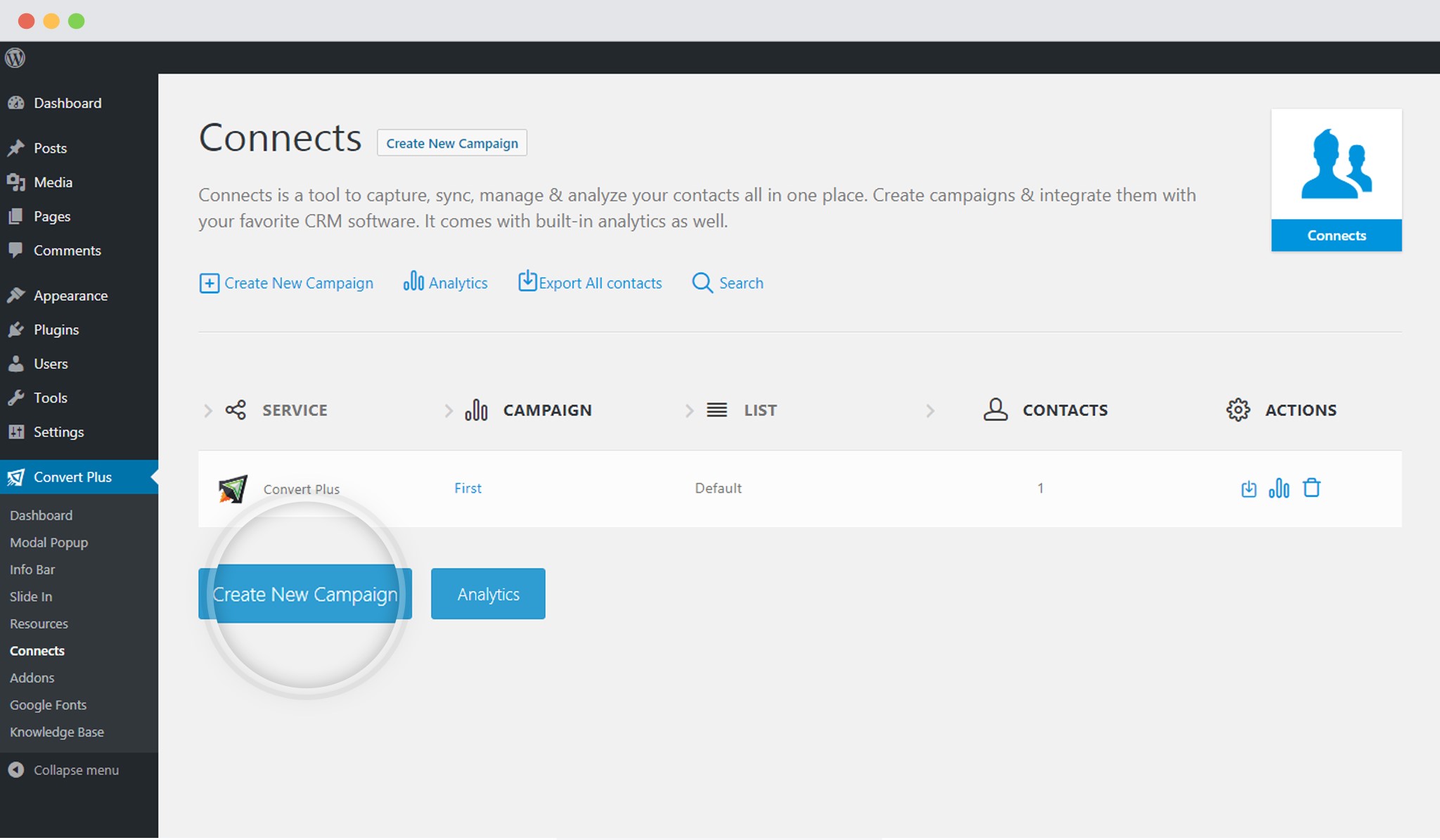The width and height of the screenshot is (1440, 840).
Task: Click the Posts pin icon
Action: tap(16, 148)
